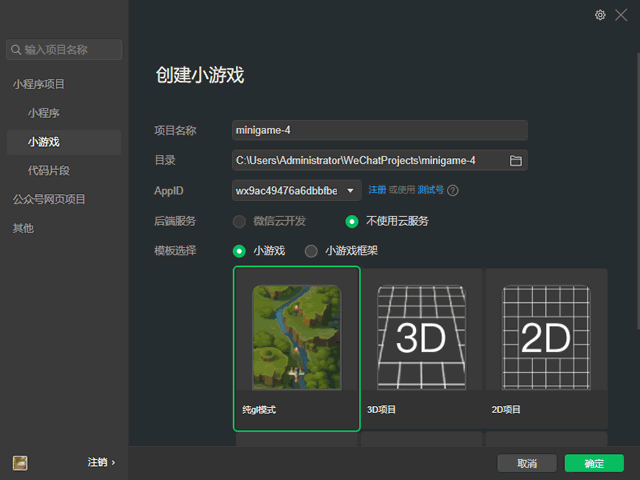The image size is (640, 480).
Task: Select the 微信云开发 radio option
Action: click(x=239, y=221)
